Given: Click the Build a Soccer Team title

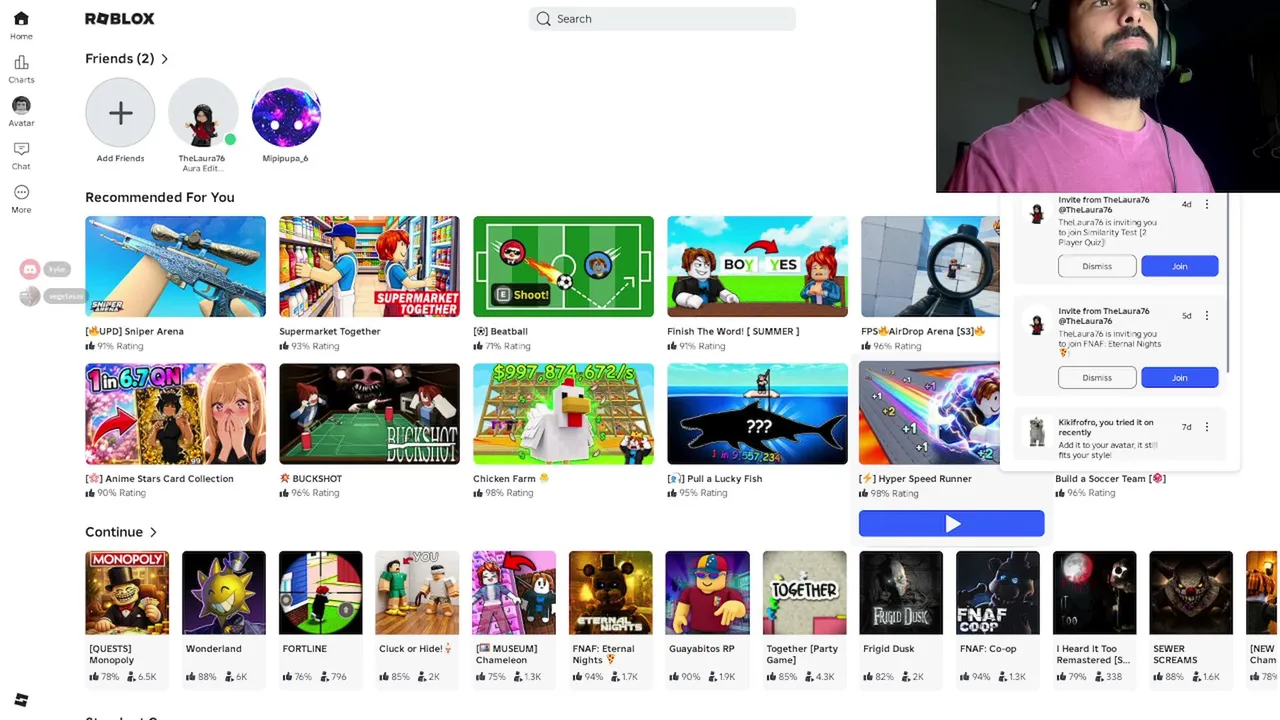Looking at the screenshot, I should (1110, 479).
